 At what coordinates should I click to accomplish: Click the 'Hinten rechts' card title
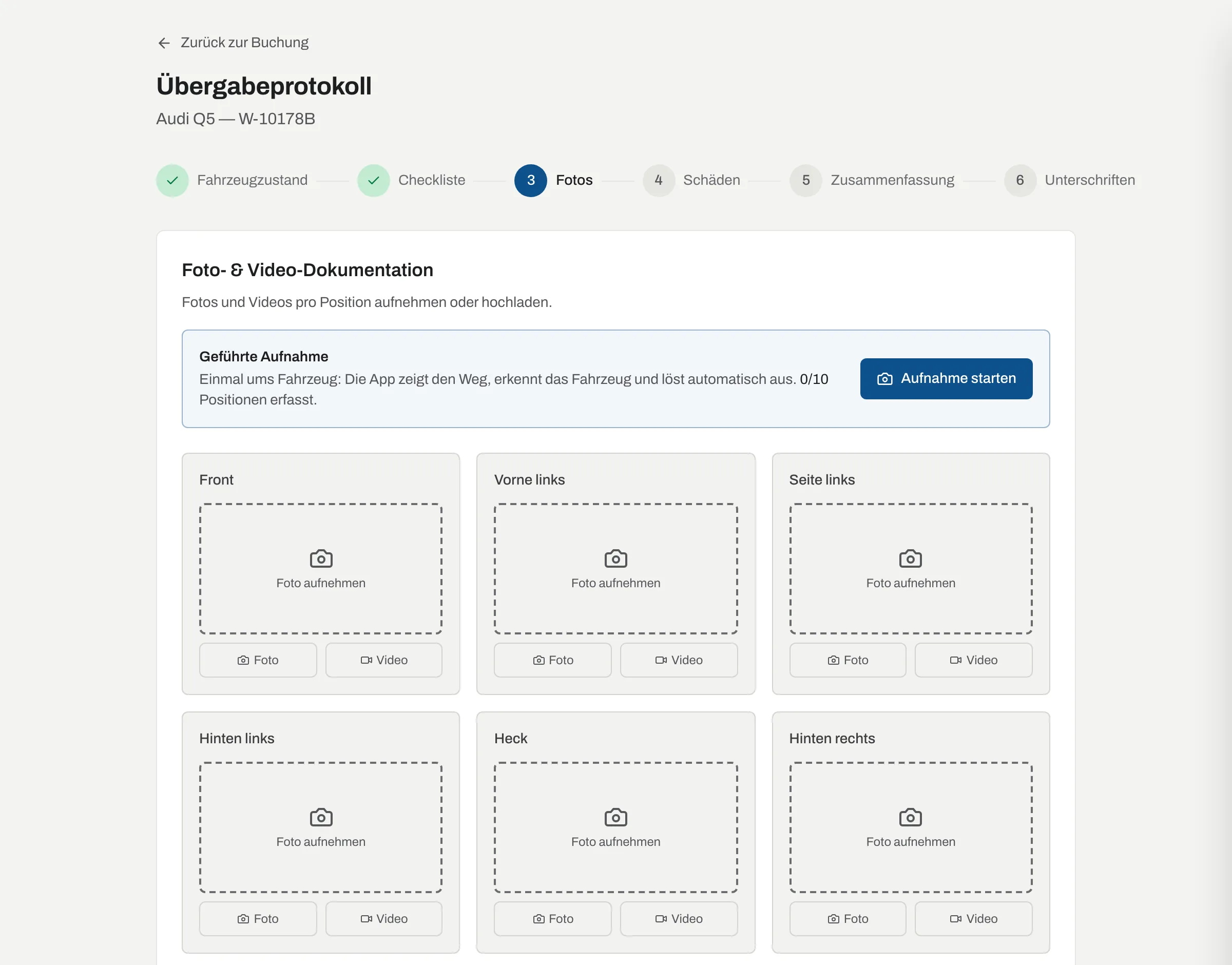coord(832,739)
